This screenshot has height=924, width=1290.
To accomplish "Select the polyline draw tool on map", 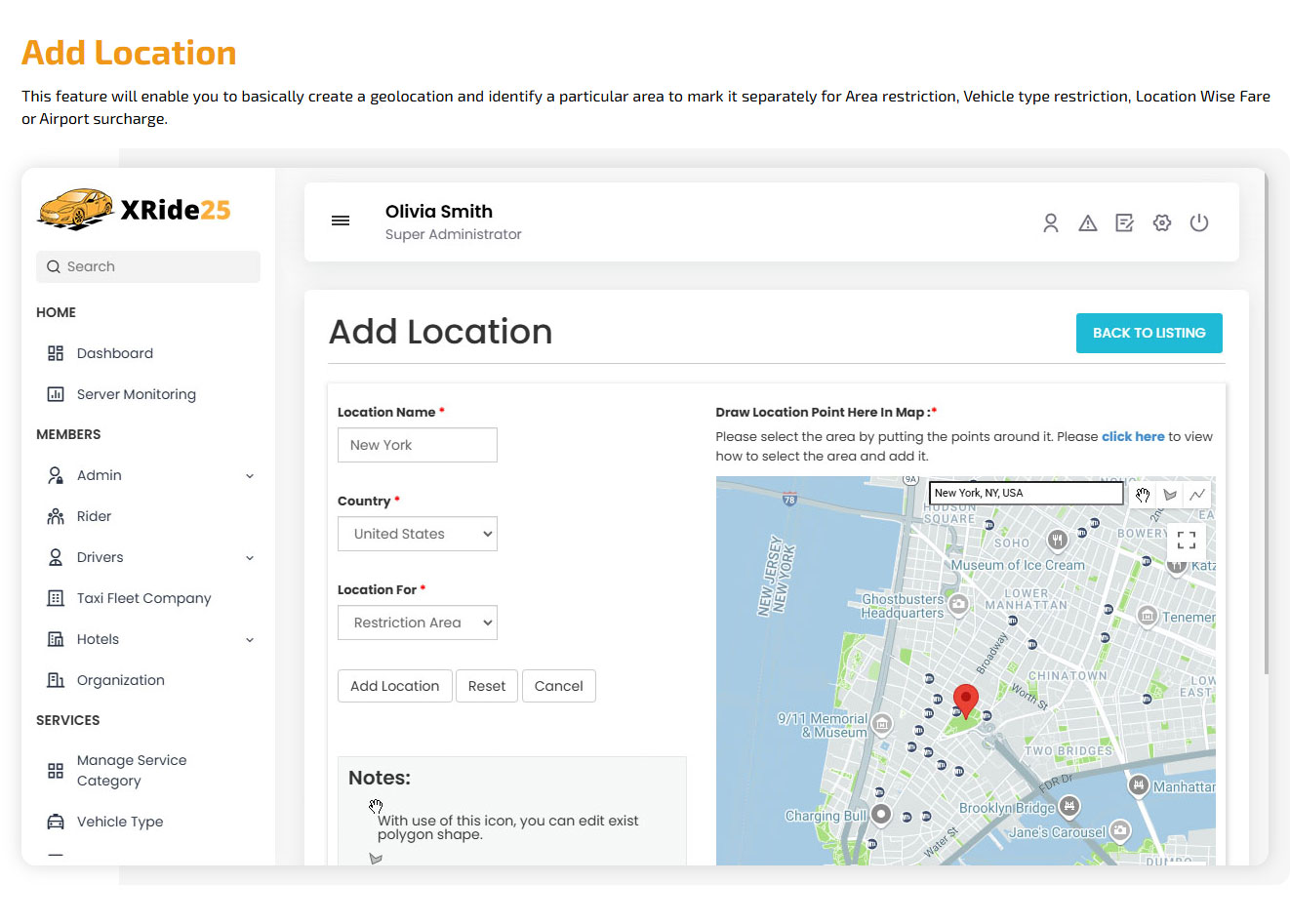I will pyautogui.click(x=1197, y=495).
